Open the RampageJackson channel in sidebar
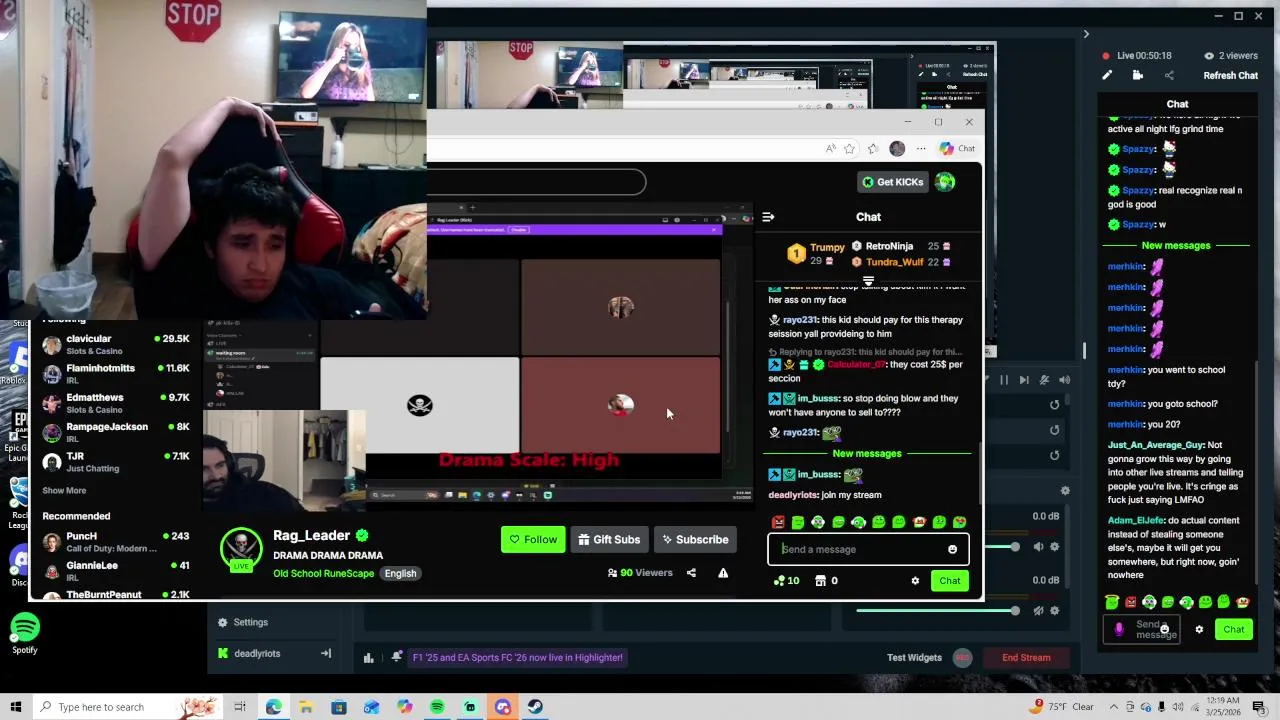The height and width of the screenshot is (720, 1280). coord(115,432)
